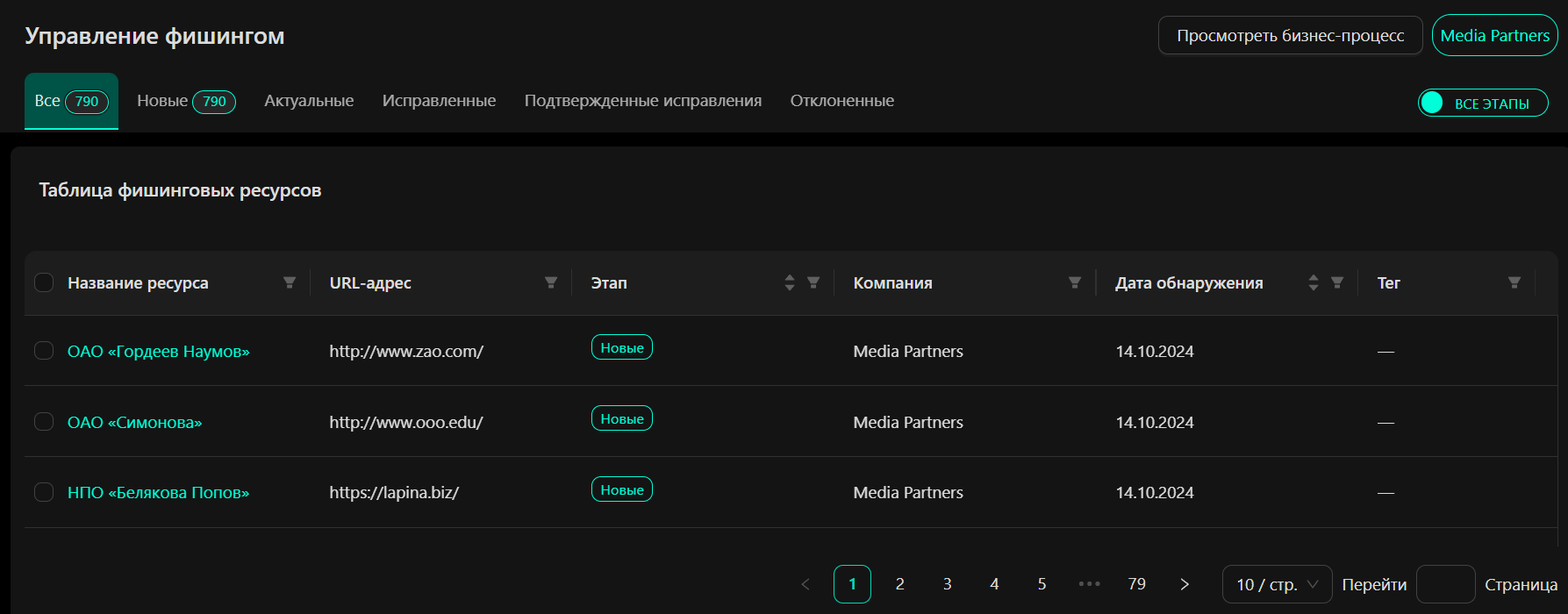Switch to the Актуальные tab
The image size is (1568, 614).
(309, 101)
